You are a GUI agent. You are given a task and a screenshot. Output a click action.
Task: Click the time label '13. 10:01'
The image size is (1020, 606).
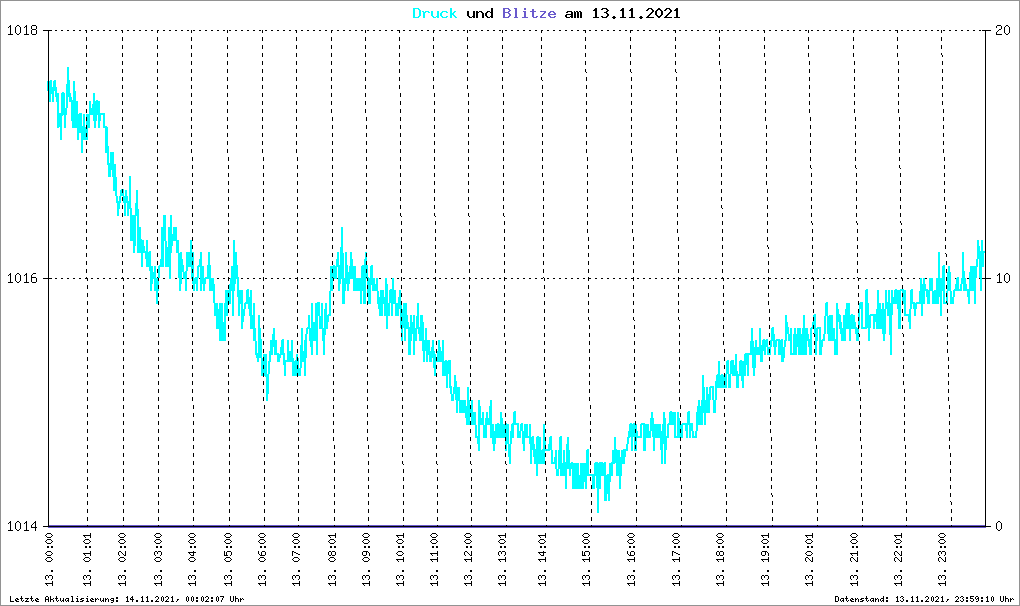pyautogui.click(x=401, y=559)
